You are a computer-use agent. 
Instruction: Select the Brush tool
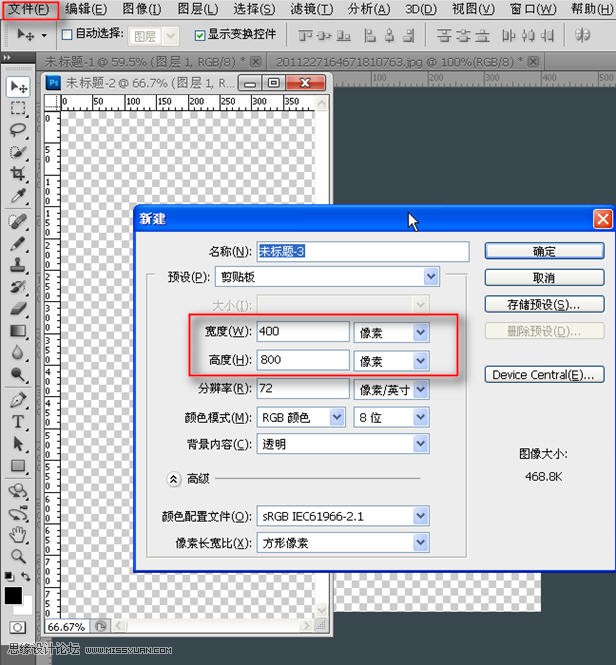(x=18, y=243)
